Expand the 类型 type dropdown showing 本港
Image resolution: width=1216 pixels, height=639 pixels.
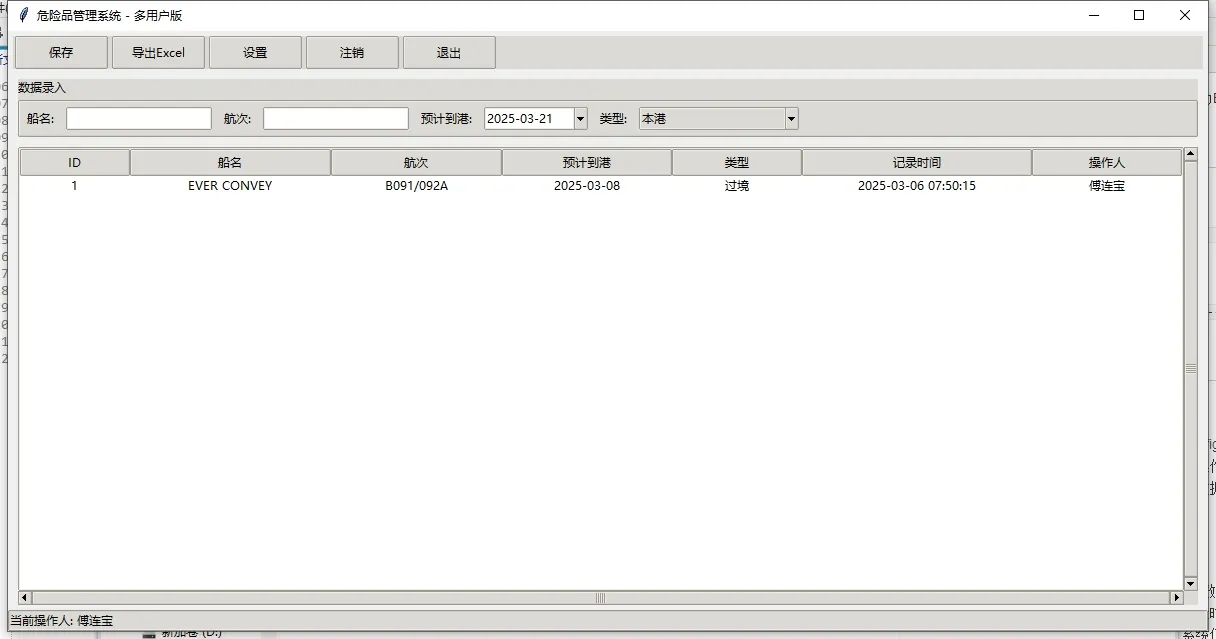[790, 117]
